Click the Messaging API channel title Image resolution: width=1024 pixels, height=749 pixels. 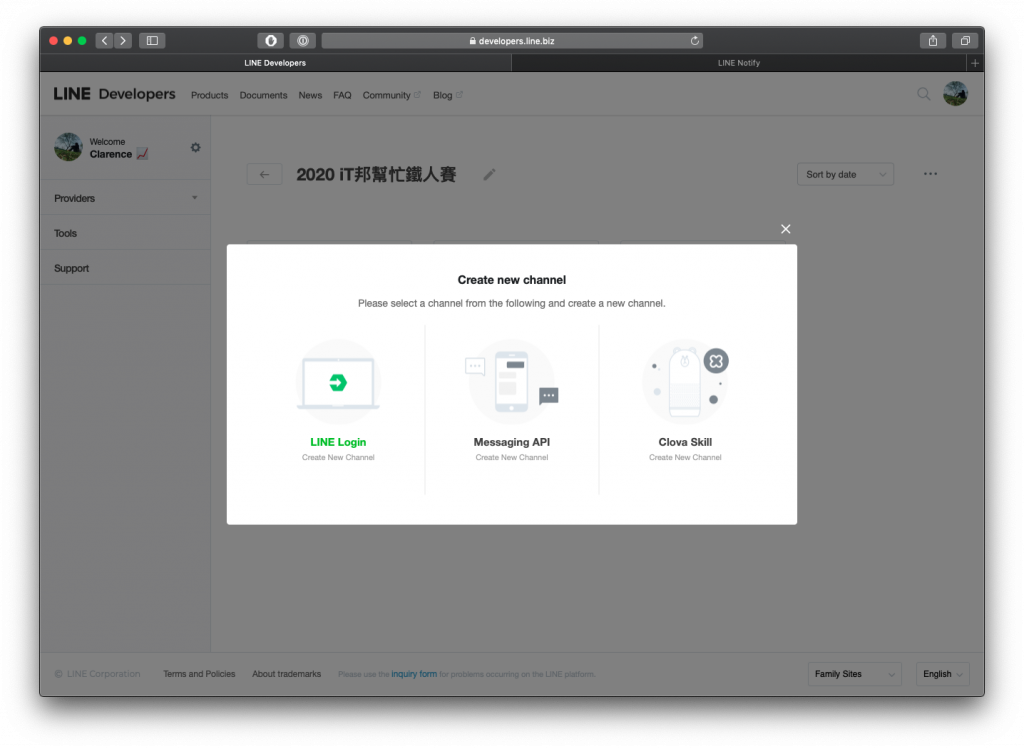512,442
